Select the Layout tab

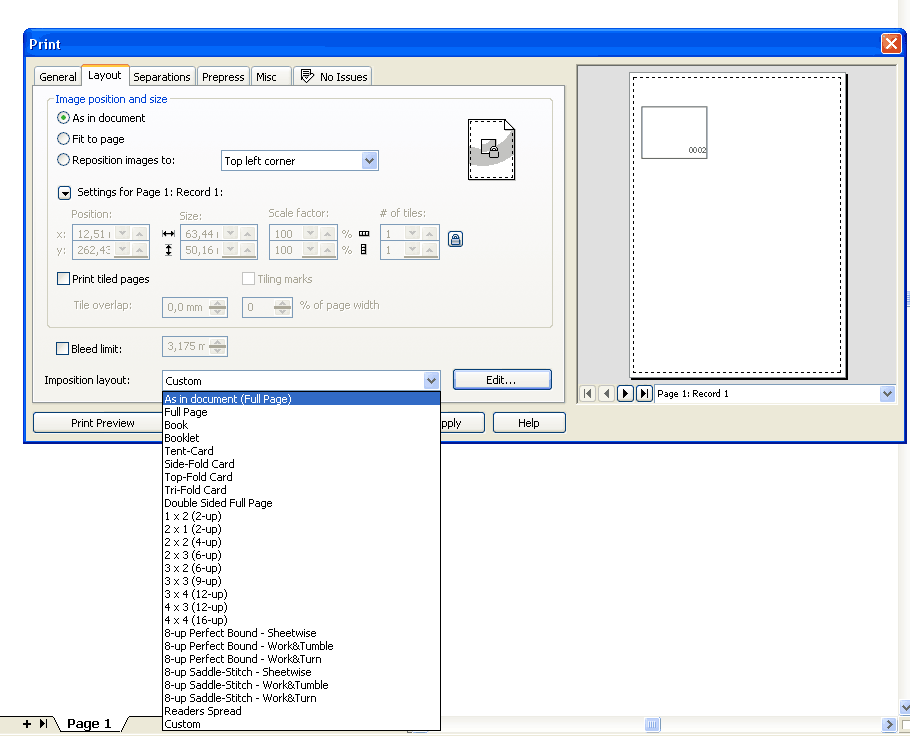[x=104, y=75]
